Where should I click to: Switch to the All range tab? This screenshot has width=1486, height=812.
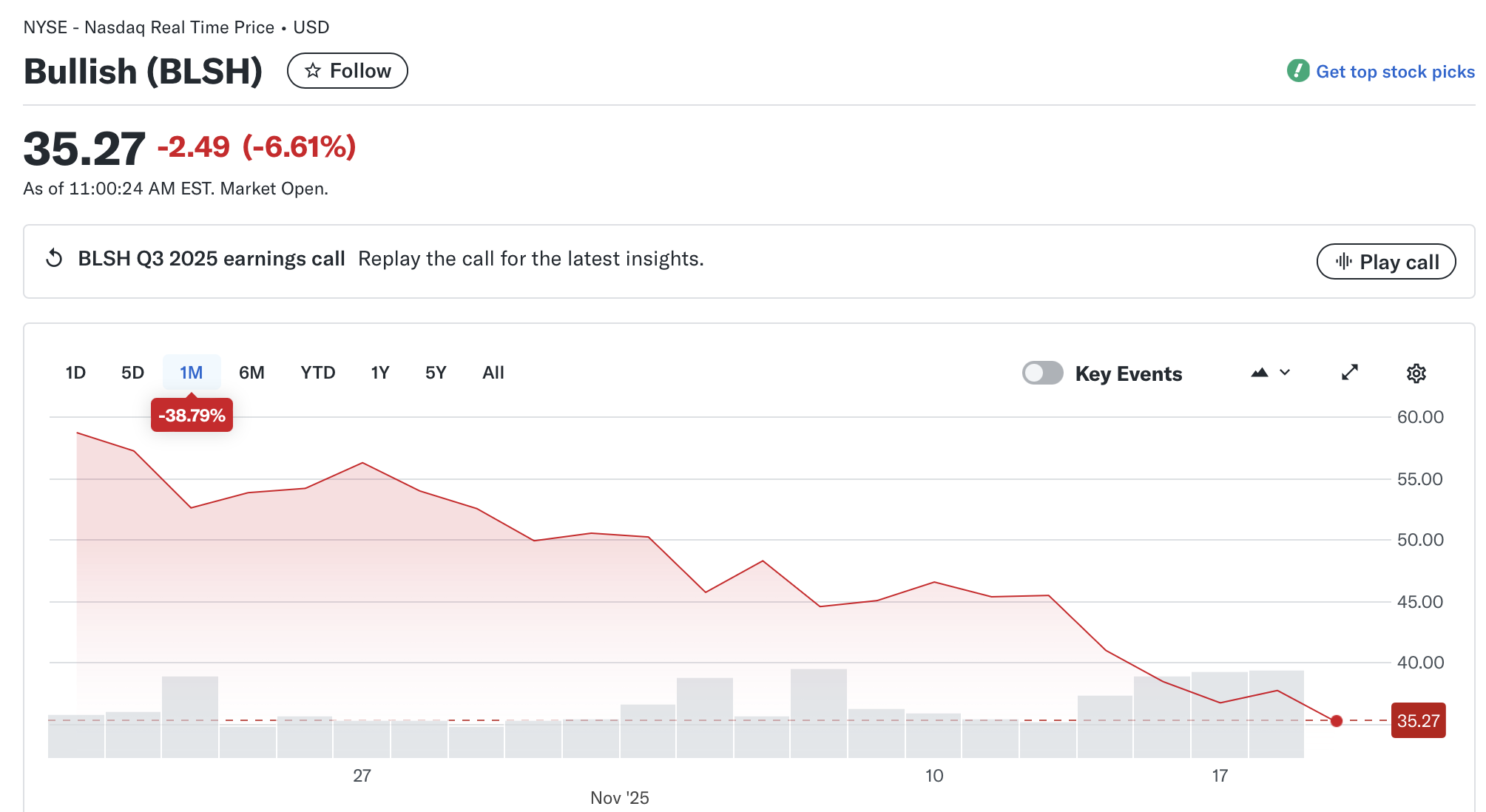tap(493, 373)
